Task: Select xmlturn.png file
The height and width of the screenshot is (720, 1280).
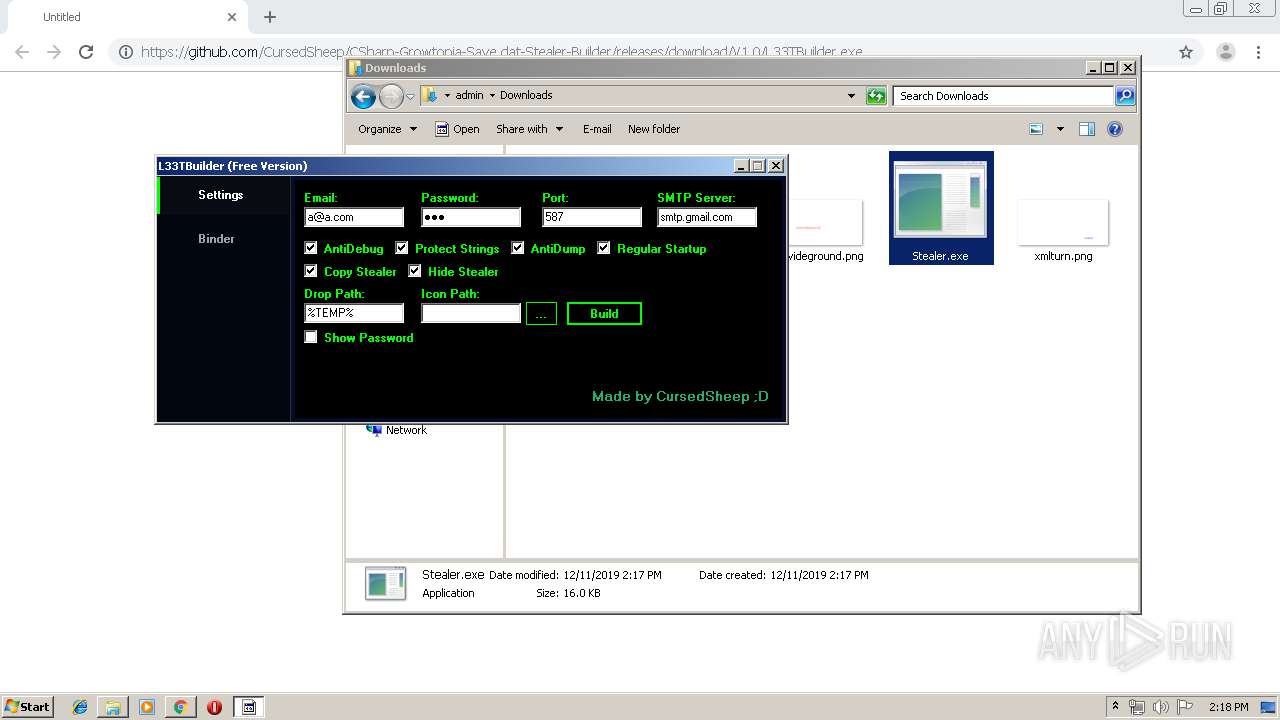Action: pos(1063,231)
